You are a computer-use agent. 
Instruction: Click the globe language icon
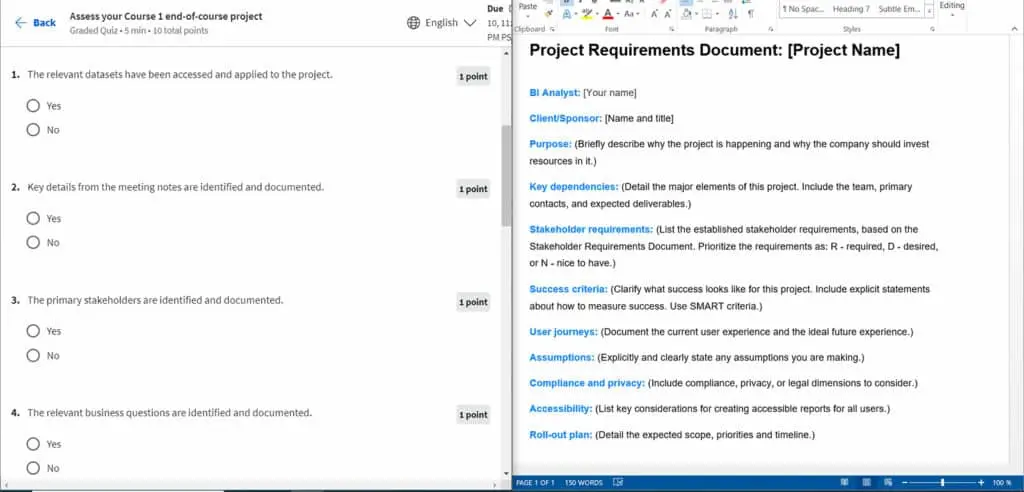click(413, 23)
